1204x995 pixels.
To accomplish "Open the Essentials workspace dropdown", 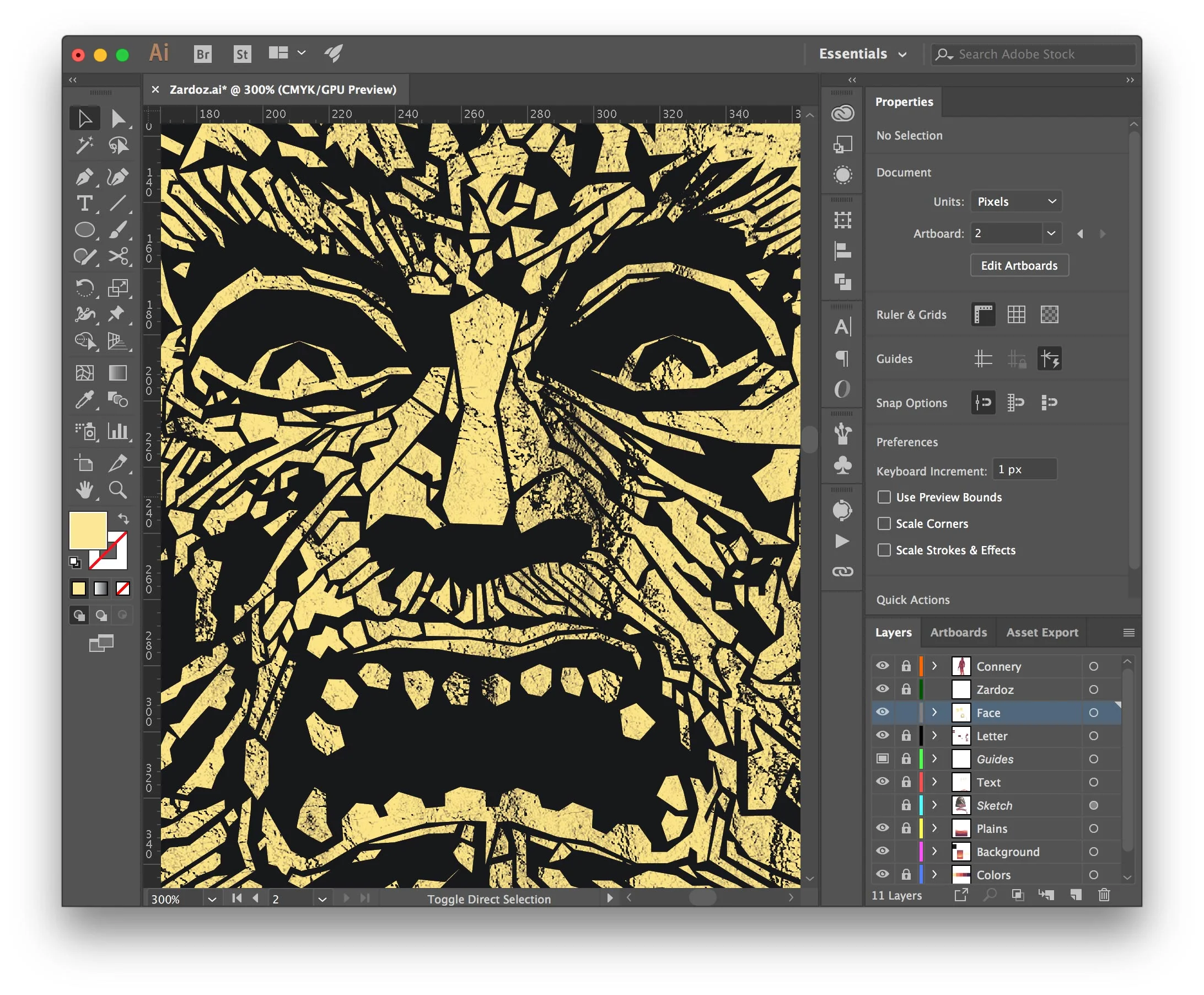I will pyautogui.click(x=862, y=54).
